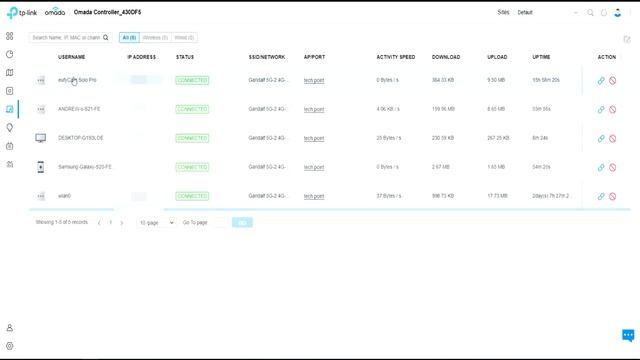Block the ANDREW-s-S21-FE client
Viewport: 640px width, 360px height.
[612, 109]
